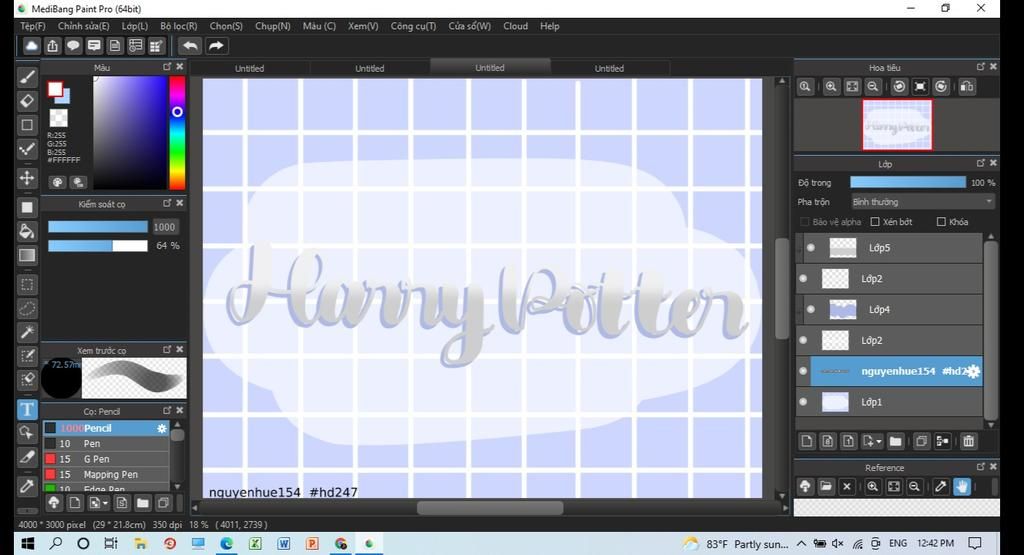Image resolution: width=1024 pixels, height=555 pixels.
Task: Click the Redo arrow in toolbar
Action: (x=216, y=46)
